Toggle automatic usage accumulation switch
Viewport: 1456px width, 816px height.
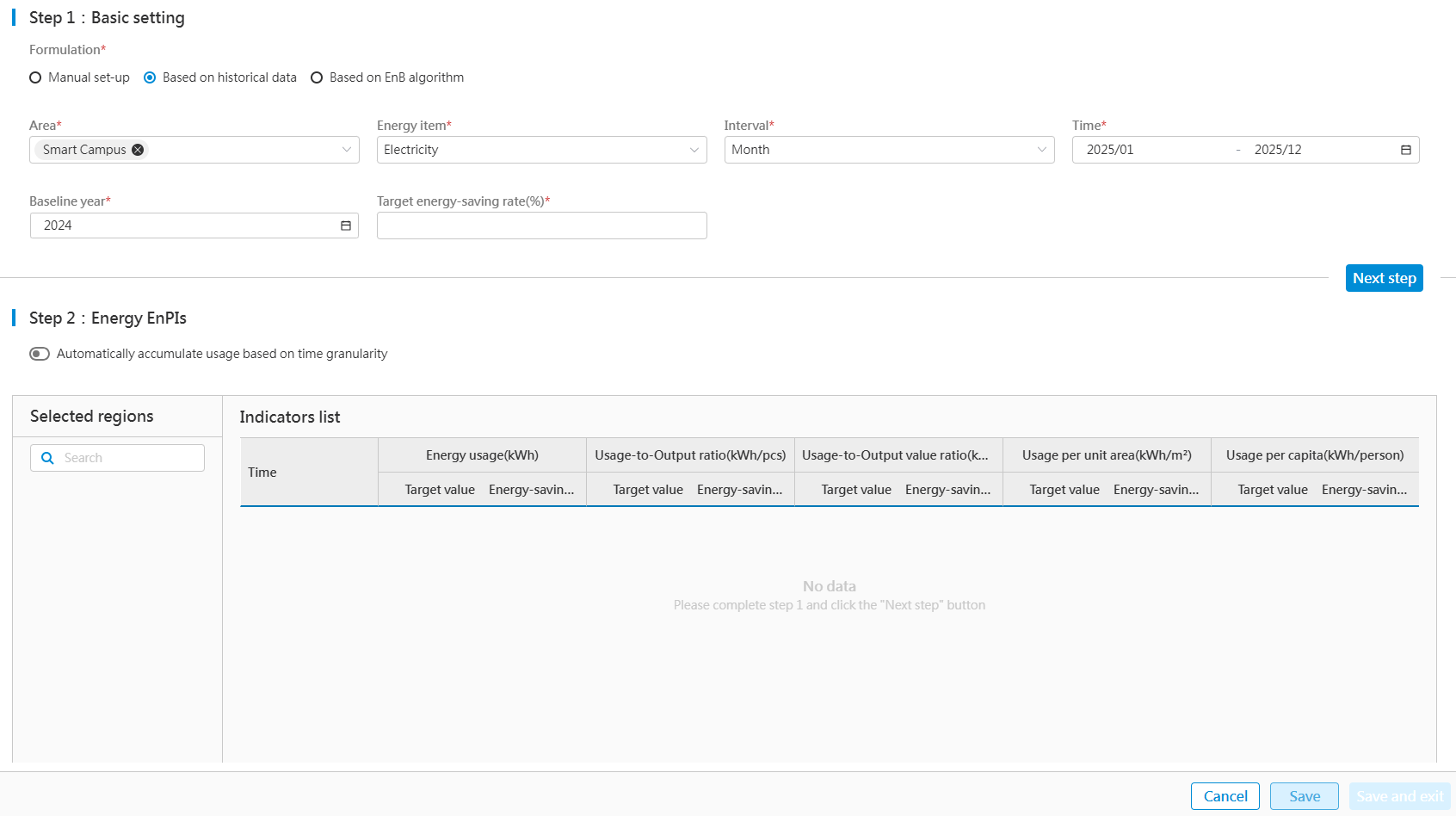click(x=40, y=354)
